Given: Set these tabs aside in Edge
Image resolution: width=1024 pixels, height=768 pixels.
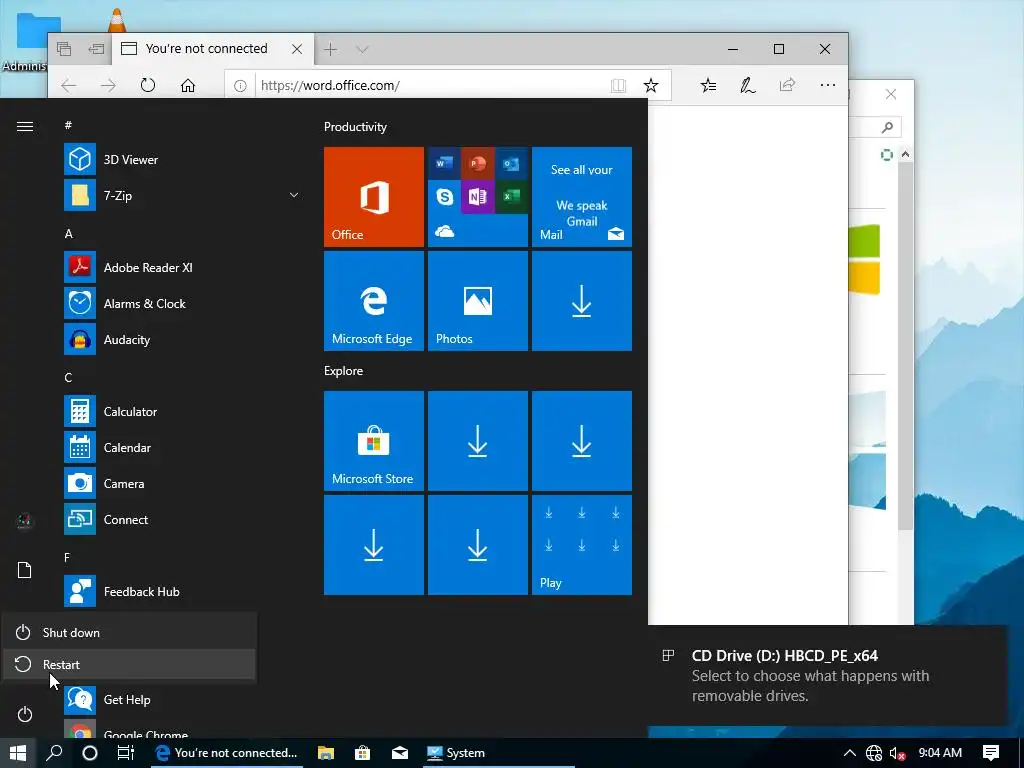Looking at the screenshot, I should pos(96,49).
